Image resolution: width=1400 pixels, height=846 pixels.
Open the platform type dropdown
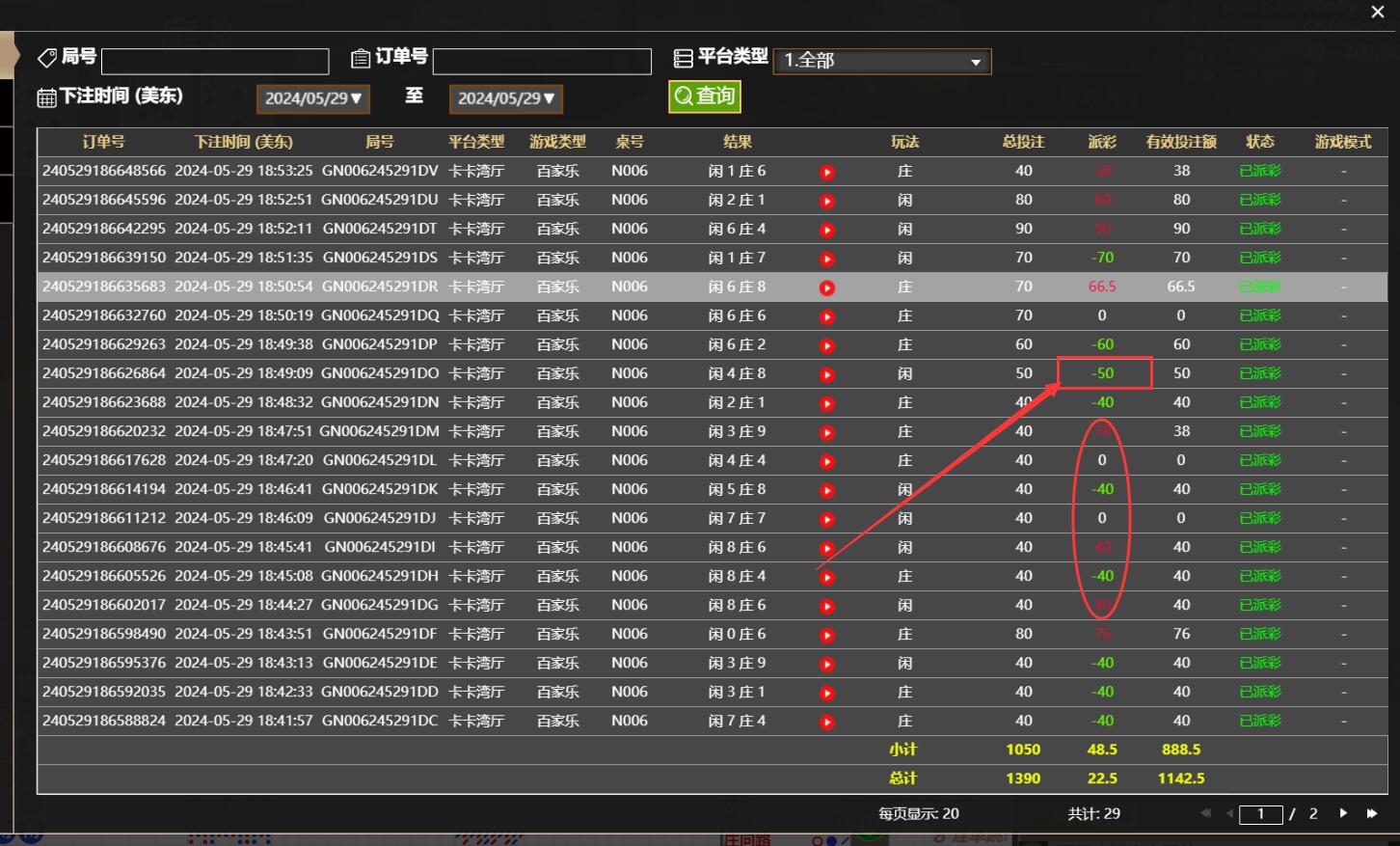pos(881,61)
